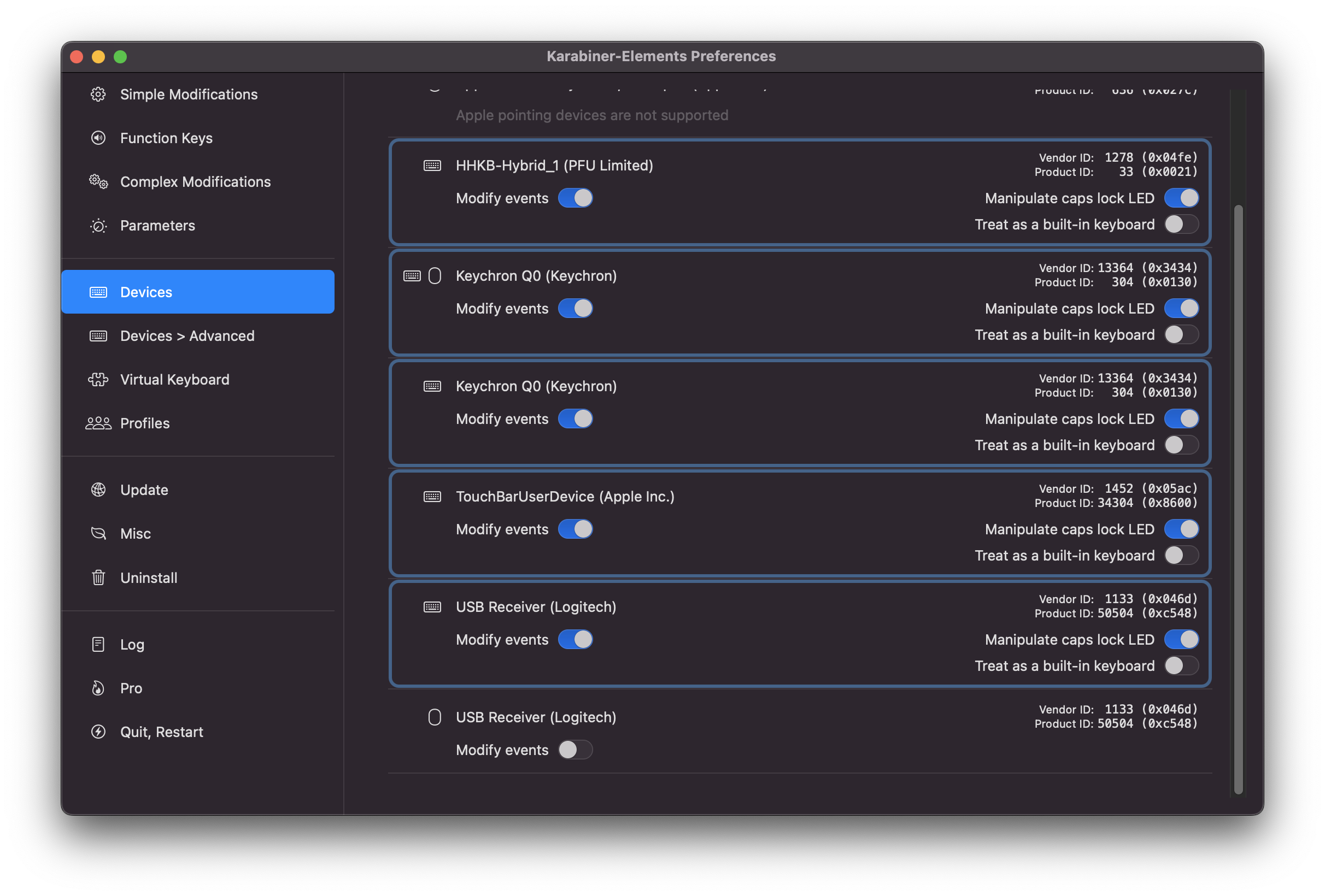Enable built-in keyboard treatment for TouchBarUserDevice
Screen dimensions: 1325x896
(x=1181, y=555)
